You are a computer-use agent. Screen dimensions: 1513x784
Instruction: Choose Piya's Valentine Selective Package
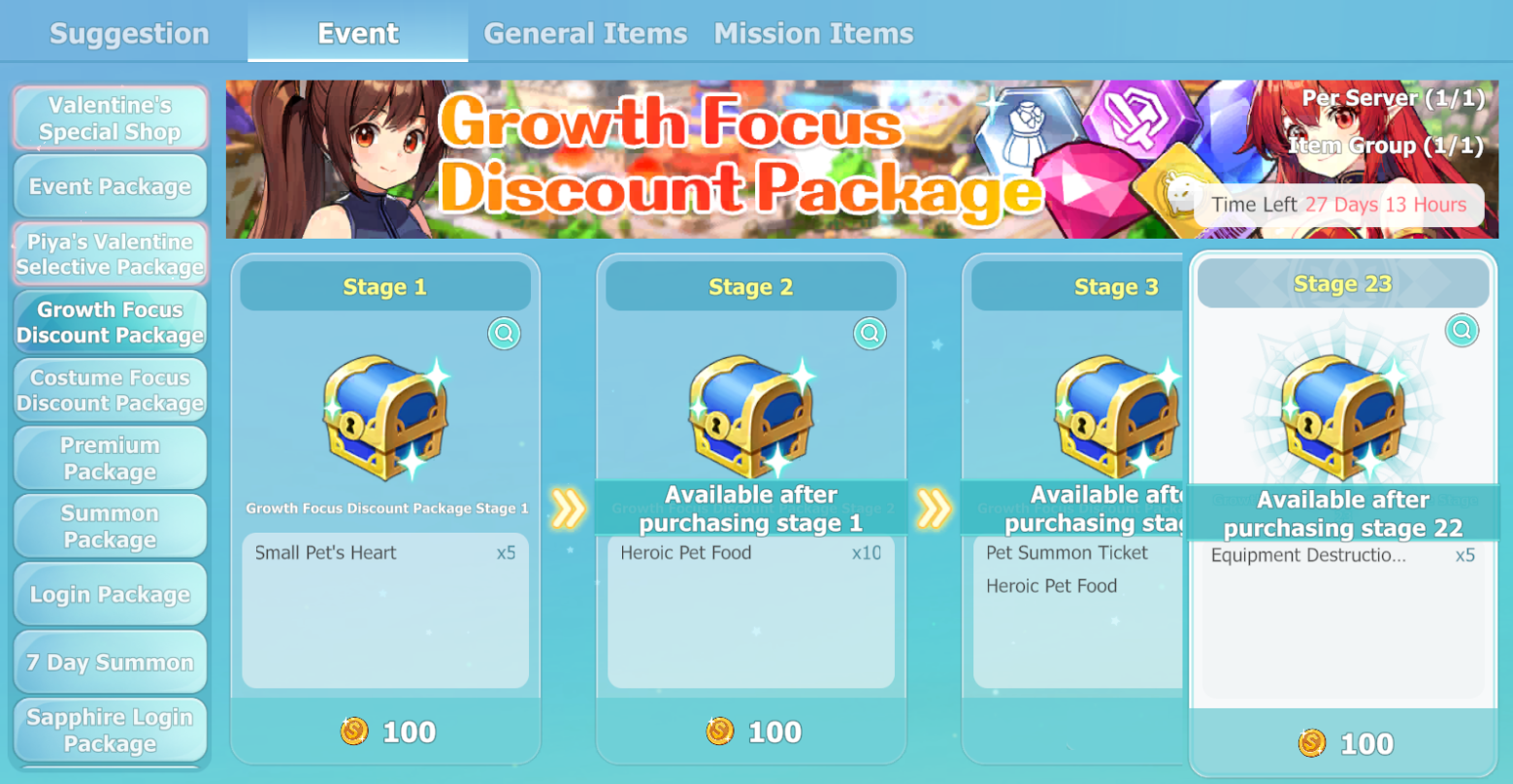pyautogui.click(x=110, y=254)
